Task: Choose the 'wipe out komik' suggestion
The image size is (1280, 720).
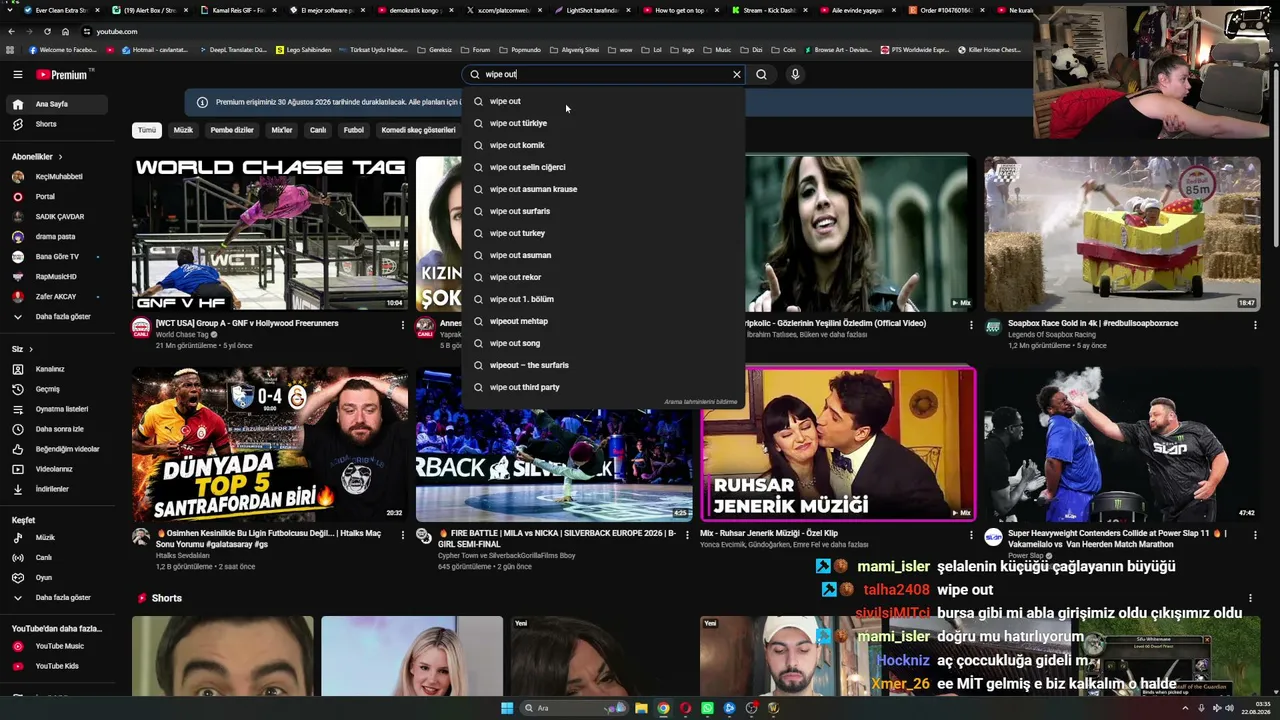Action: (603, 145)
